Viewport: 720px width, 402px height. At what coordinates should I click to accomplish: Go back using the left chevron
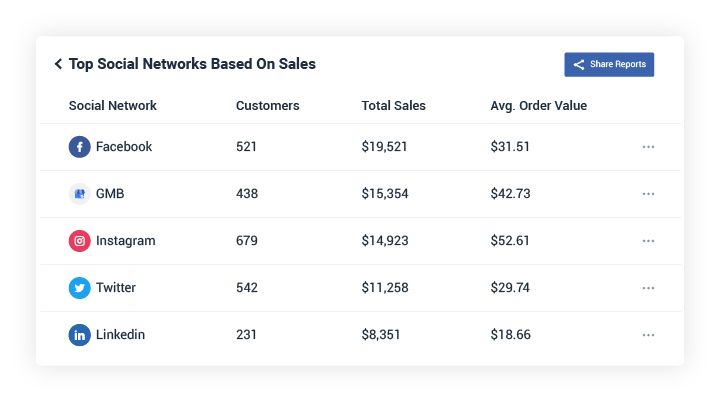pyautogui.click(x=58, y=64)
